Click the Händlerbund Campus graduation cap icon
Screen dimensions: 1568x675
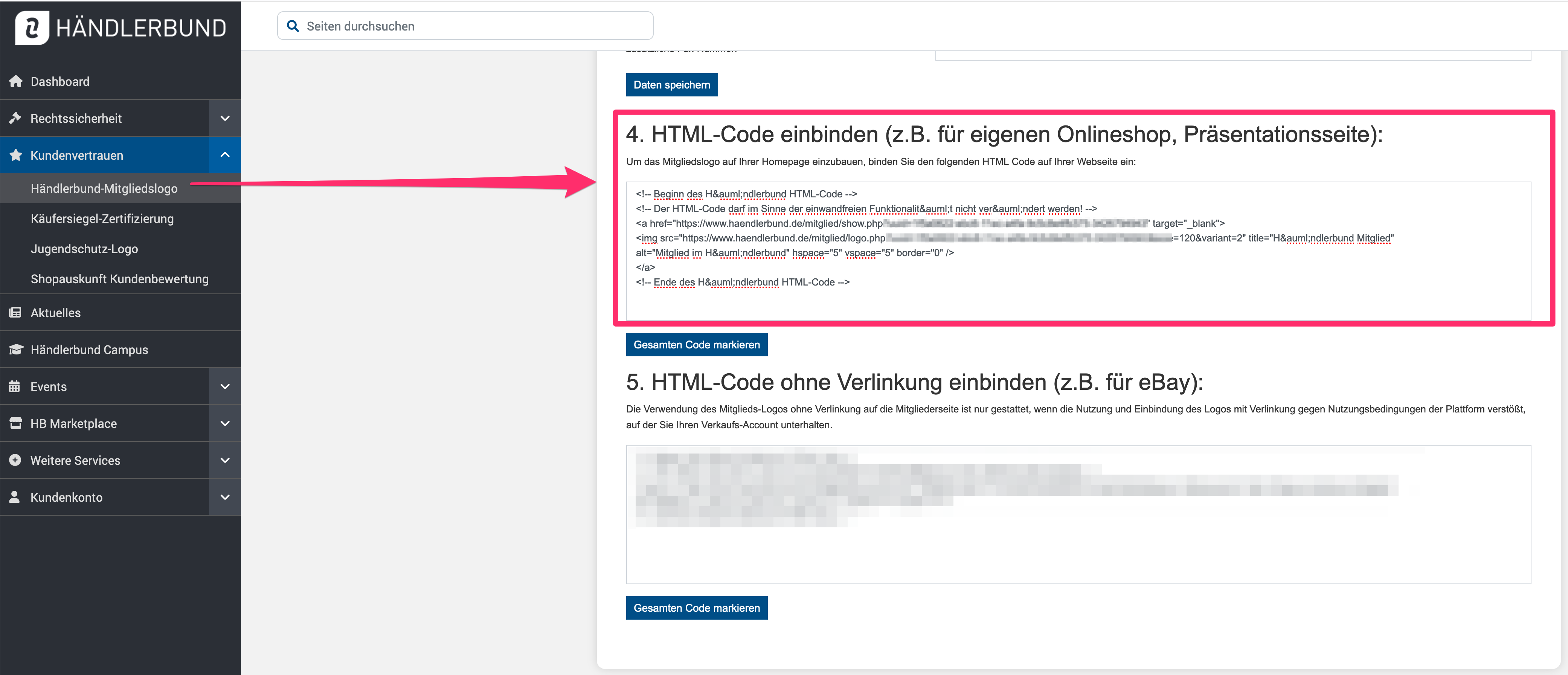[16, 350]
